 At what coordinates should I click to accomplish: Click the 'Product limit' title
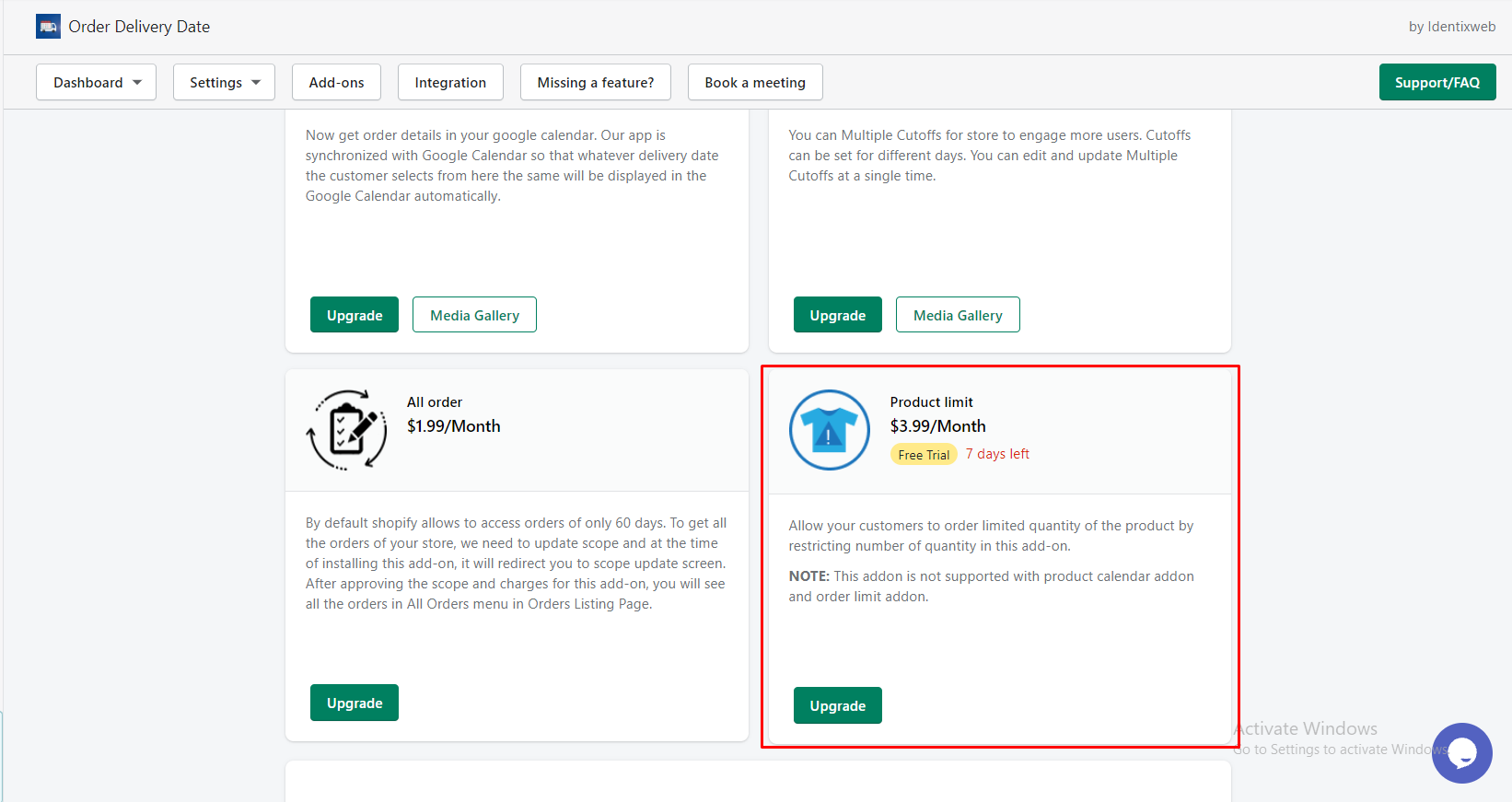pyautogui.click(x=931, y=402)
